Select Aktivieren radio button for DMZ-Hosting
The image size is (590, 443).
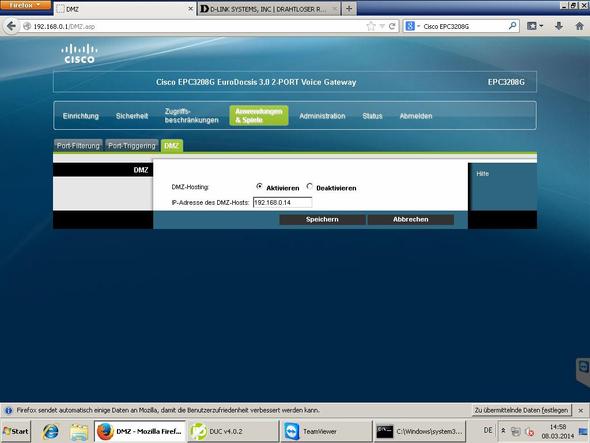pos(259,186)
